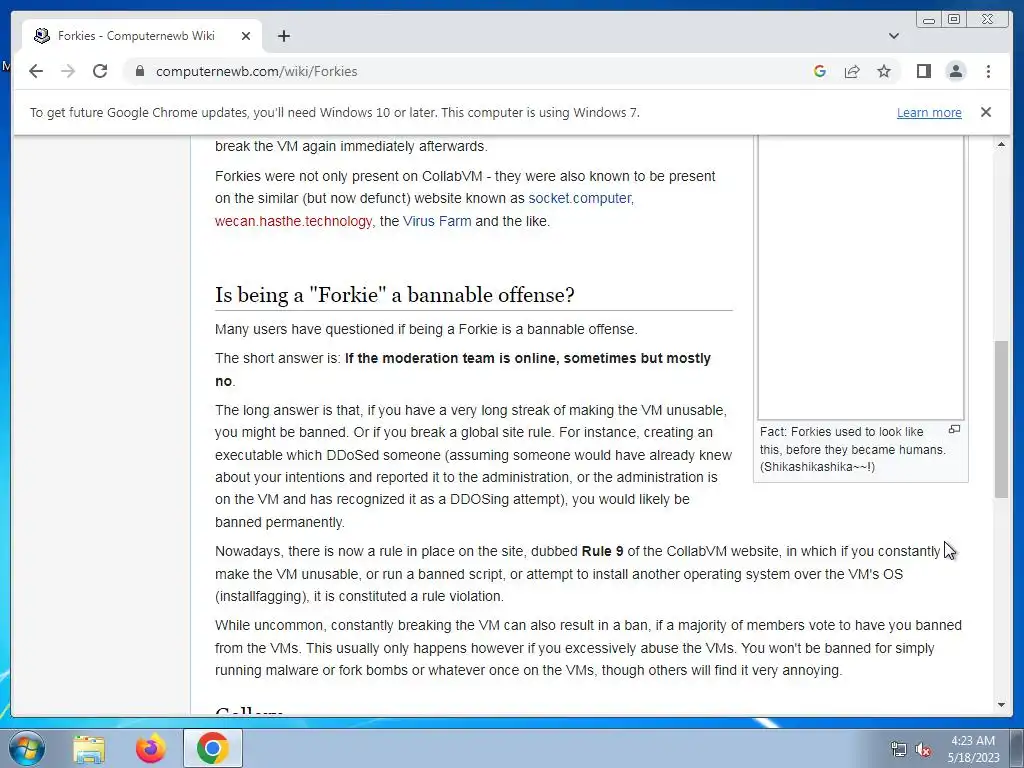Expand the tab search dropdown arrow
Screen dimensions: 1024x768
[893, 36]
